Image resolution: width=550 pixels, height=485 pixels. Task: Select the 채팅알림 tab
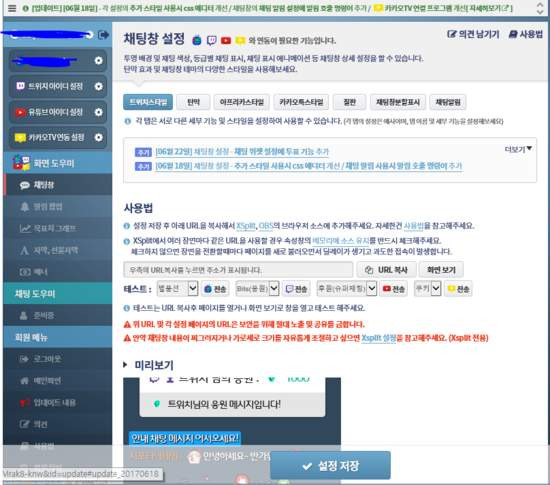pos(448,102)
